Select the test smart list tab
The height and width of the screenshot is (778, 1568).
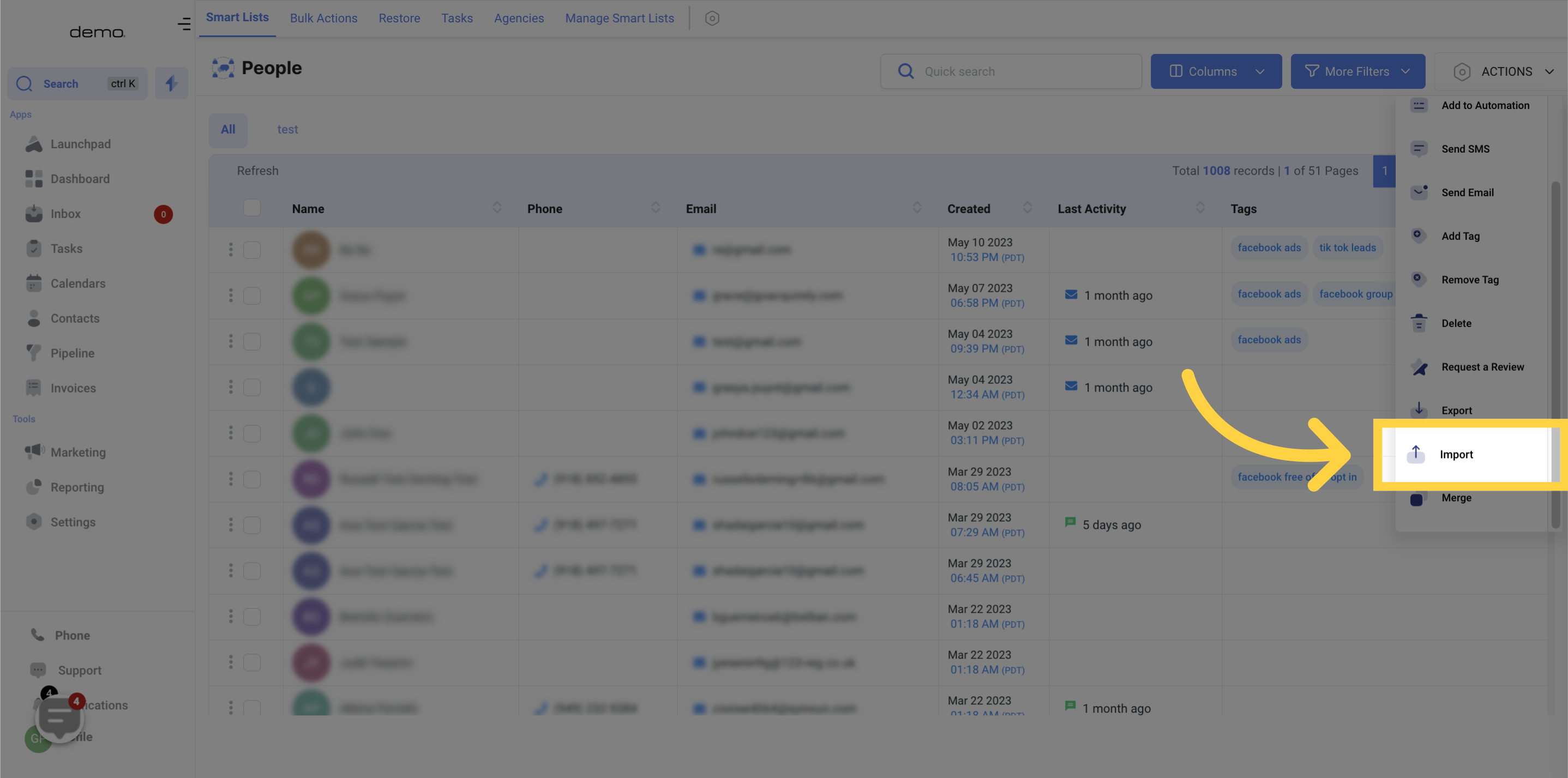287,130
